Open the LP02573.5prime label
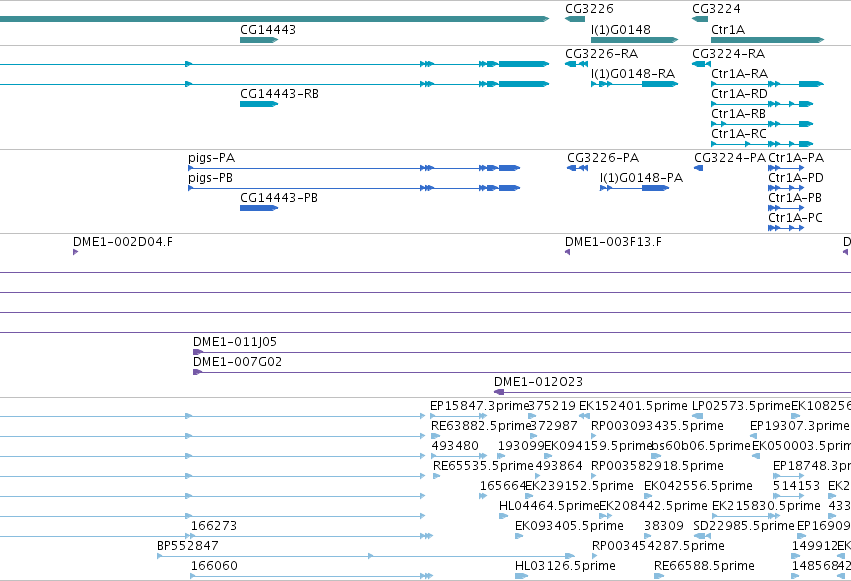The width and height of the screenshot is (851, 581). pyautogui.click(x=741, y=406)
